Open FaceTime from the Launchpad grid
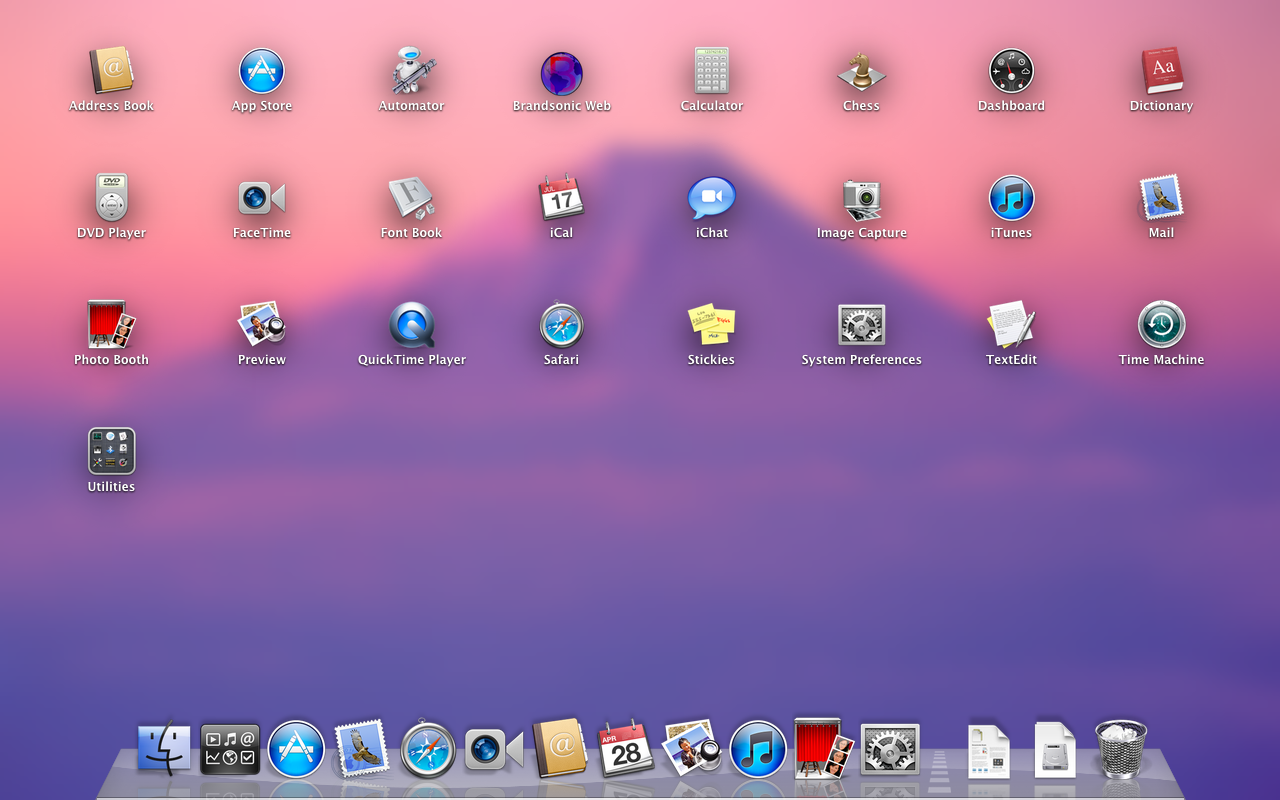 coord(262,198)
